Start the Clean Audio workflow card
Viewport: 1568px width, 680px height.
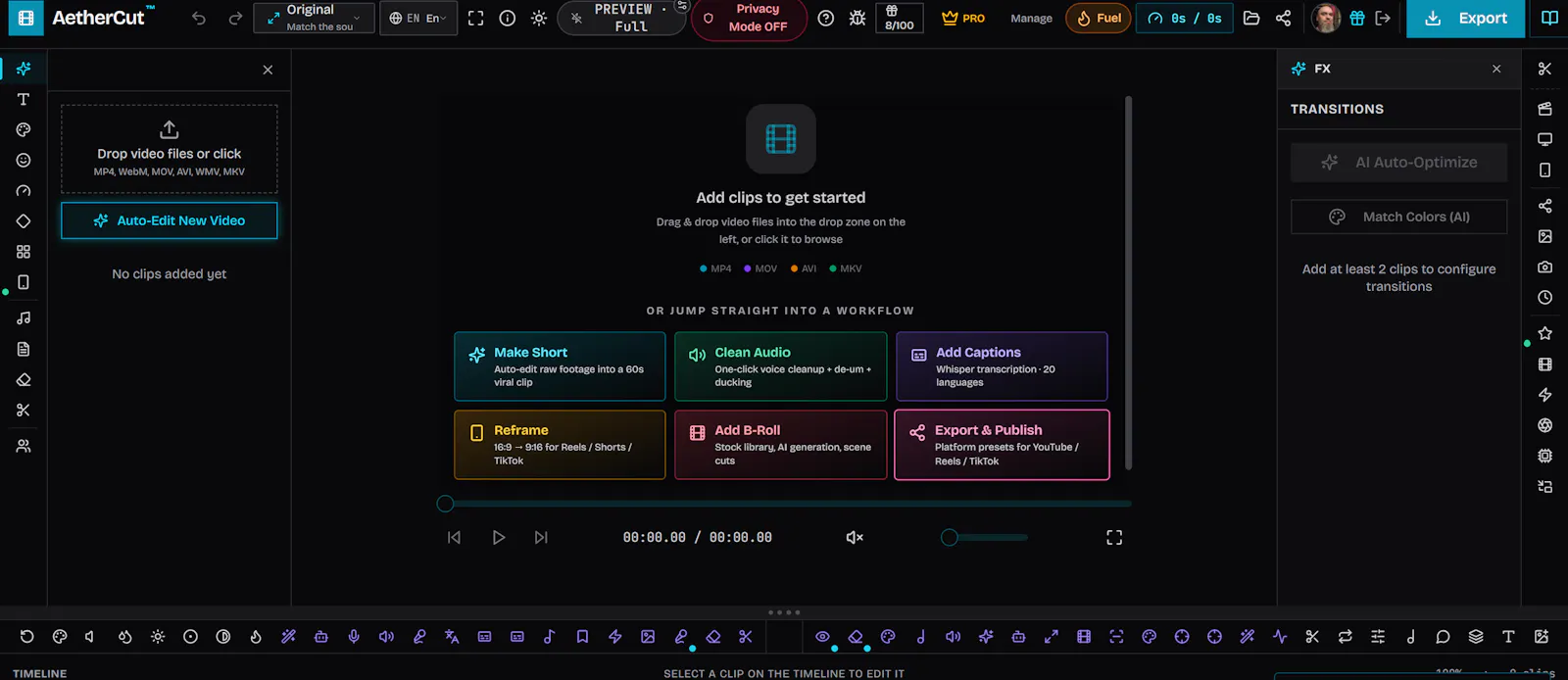pyautogui.click(x=781, y=366)
